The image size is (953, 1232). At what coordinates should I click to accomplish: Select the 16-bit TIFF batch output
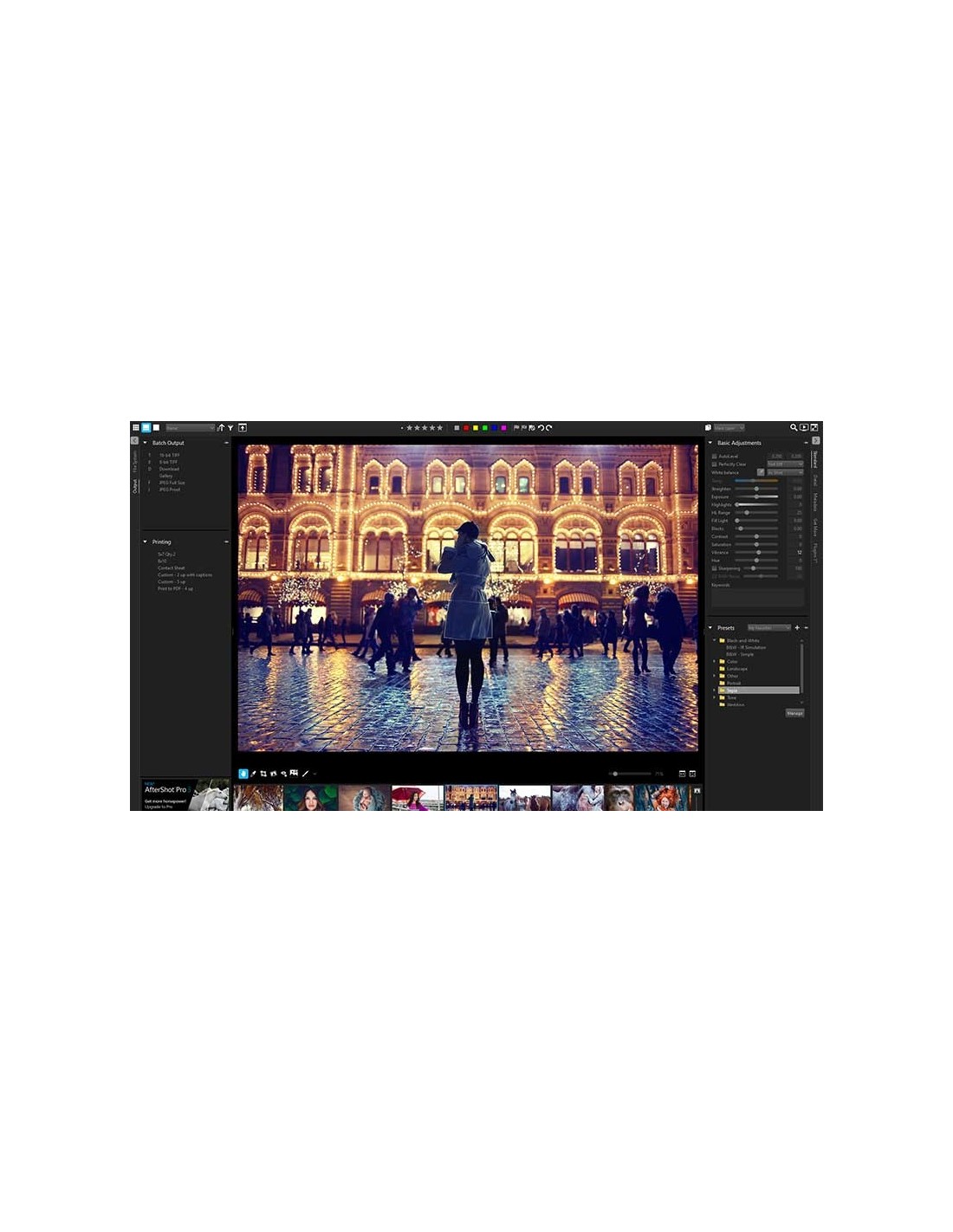click(169, 455)
